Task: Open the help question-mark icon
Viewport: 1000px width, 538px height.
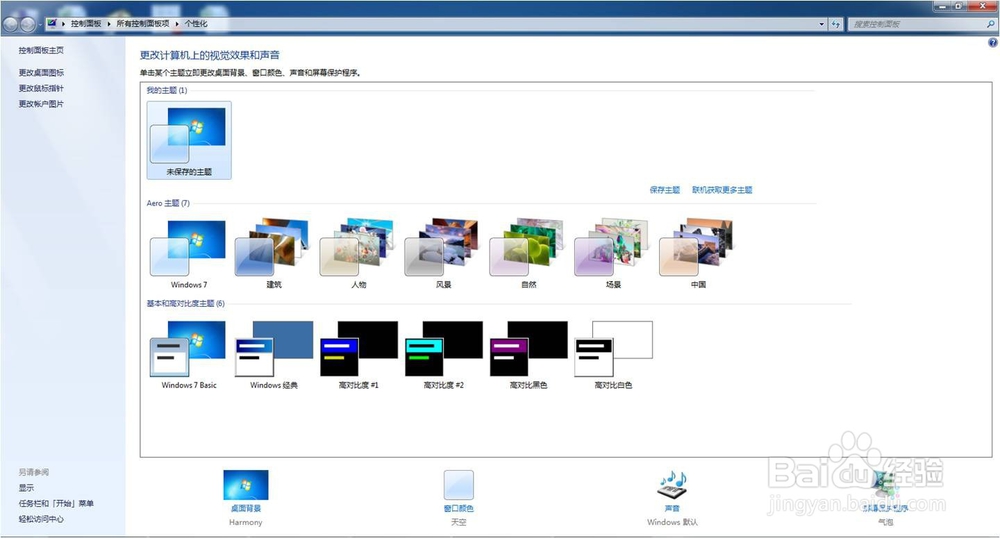Action: [992, 43]
